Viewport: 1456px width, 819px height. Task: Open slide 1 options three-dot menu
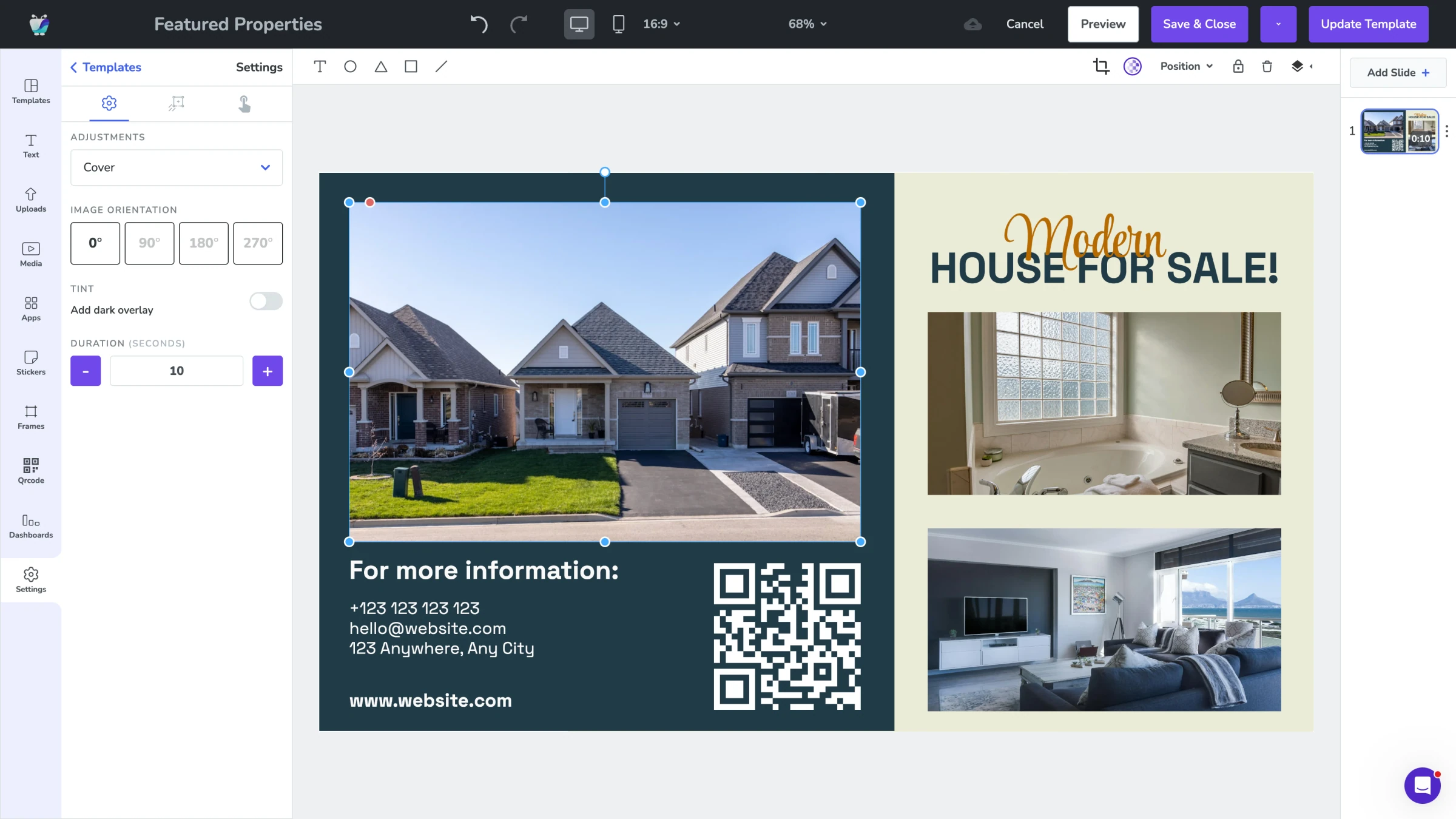(1447, 131)
